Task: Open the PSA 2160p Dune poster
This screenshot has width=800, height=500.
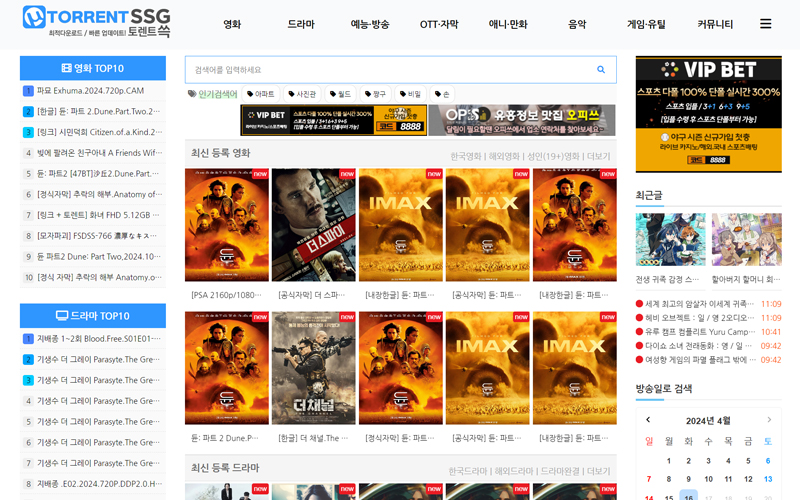Action: (x=227, y=224)
